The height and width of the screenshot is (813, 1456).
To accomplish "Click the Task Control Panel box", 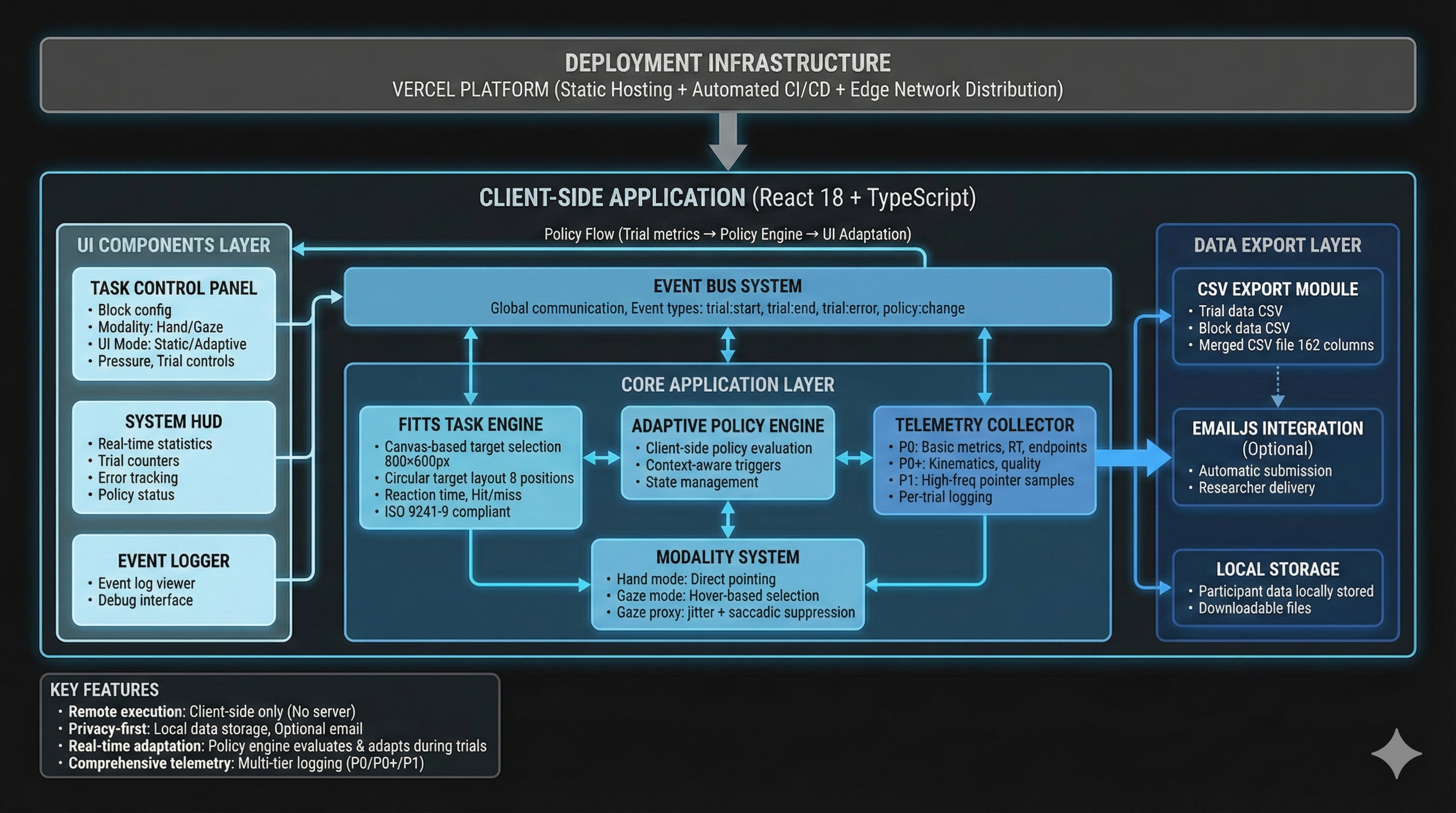I will pos(174,324).
